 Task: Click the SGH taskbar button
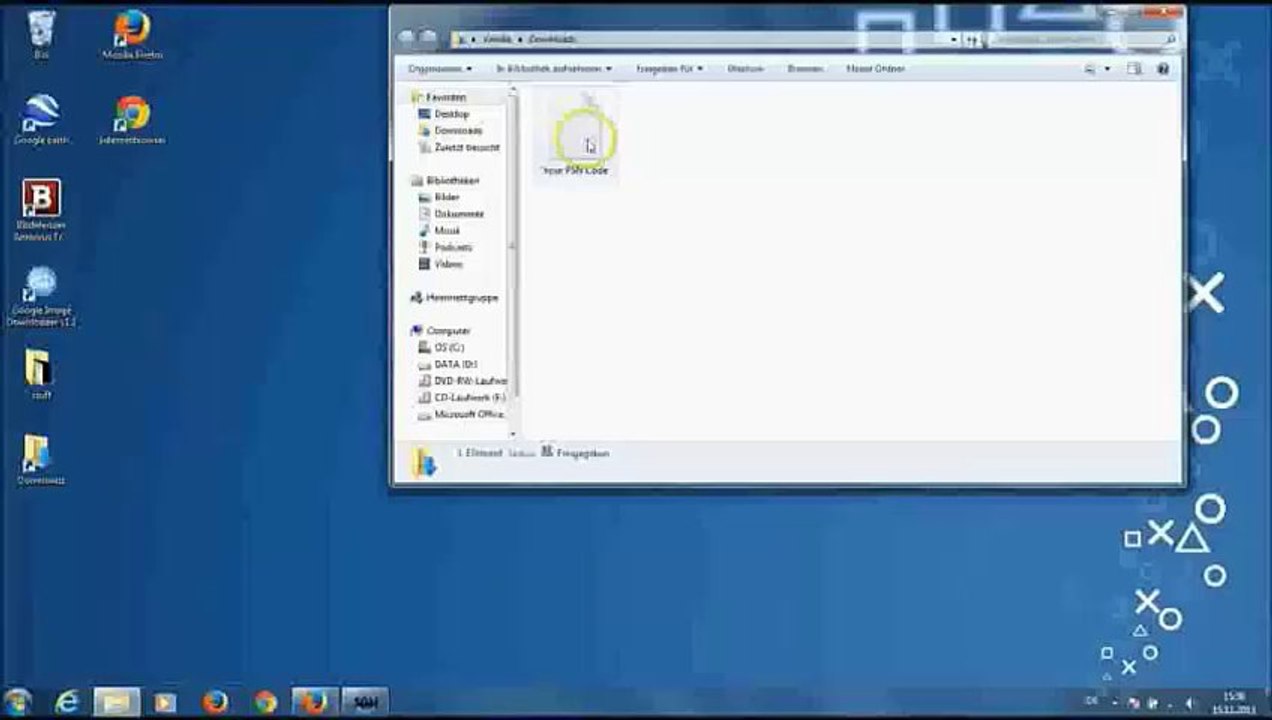pos(364,702)
